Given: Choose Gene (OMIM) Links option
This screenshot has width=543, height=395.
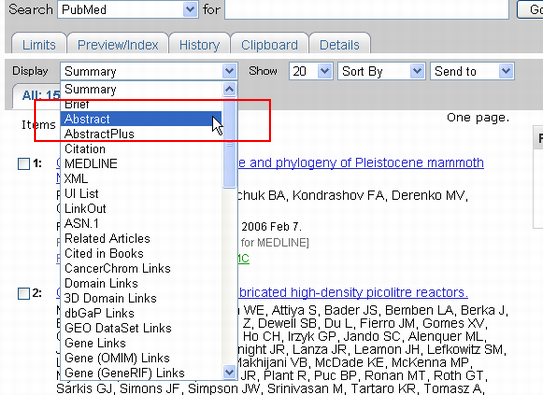Looking at the screenshot, I should [141, 358].
